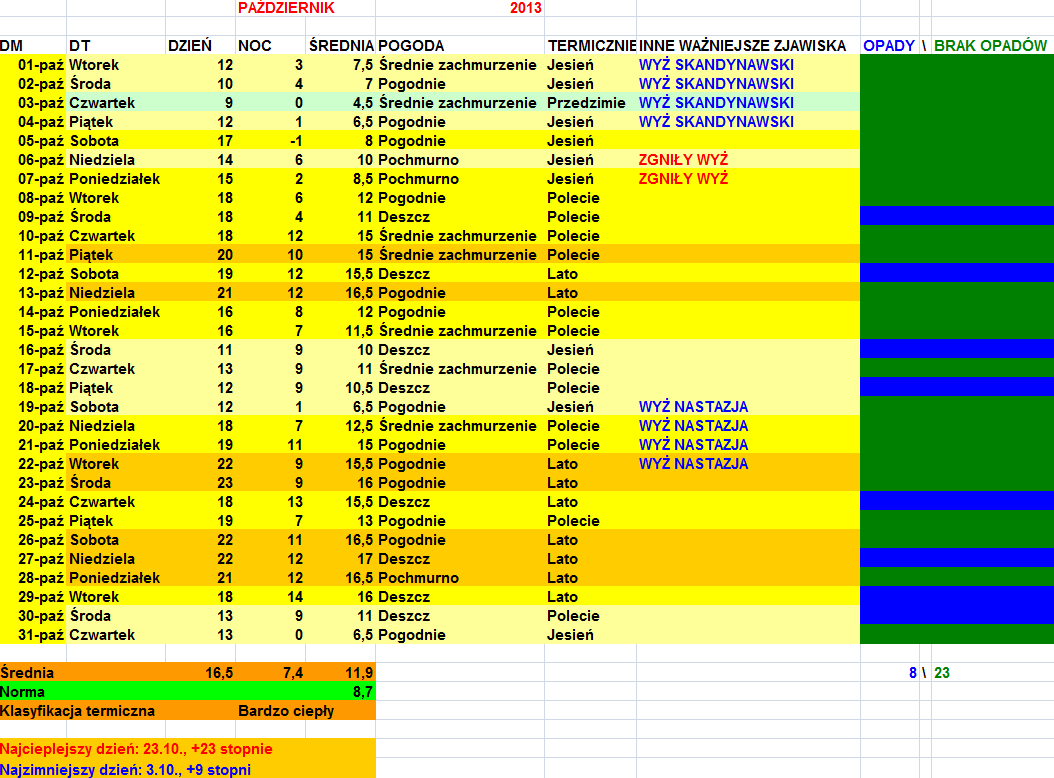The width and height of the screenshot is (1054, 778).
Task: Select the Bardzo ciepły classification cell
Action: click(x=286, y=711)
